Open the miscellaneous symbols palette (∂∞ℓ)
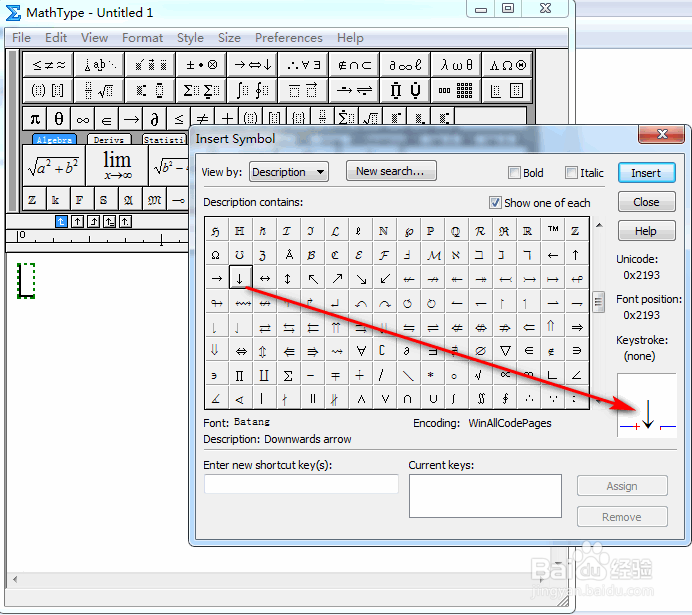The height and width of the screenshot is (615, 692). pyautogui.click(x=405, y=65)
